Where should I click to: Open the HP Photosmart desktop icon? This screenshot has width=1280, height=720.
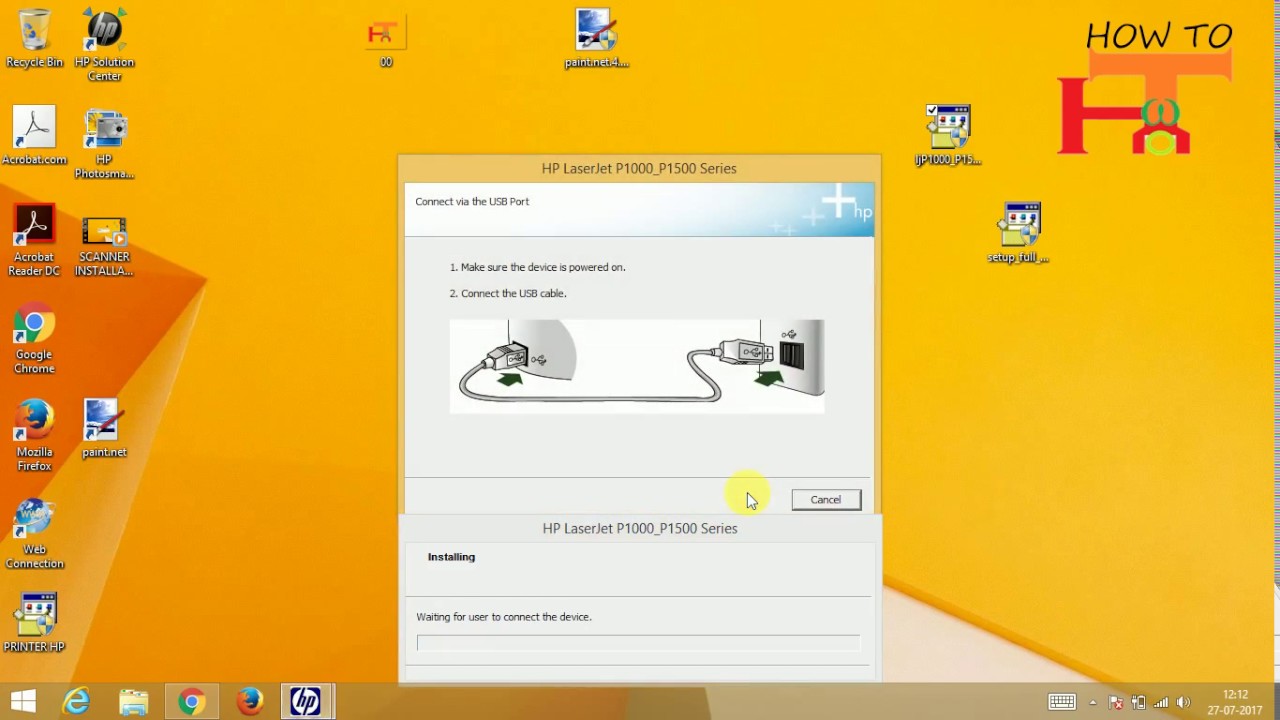(104, 143)
